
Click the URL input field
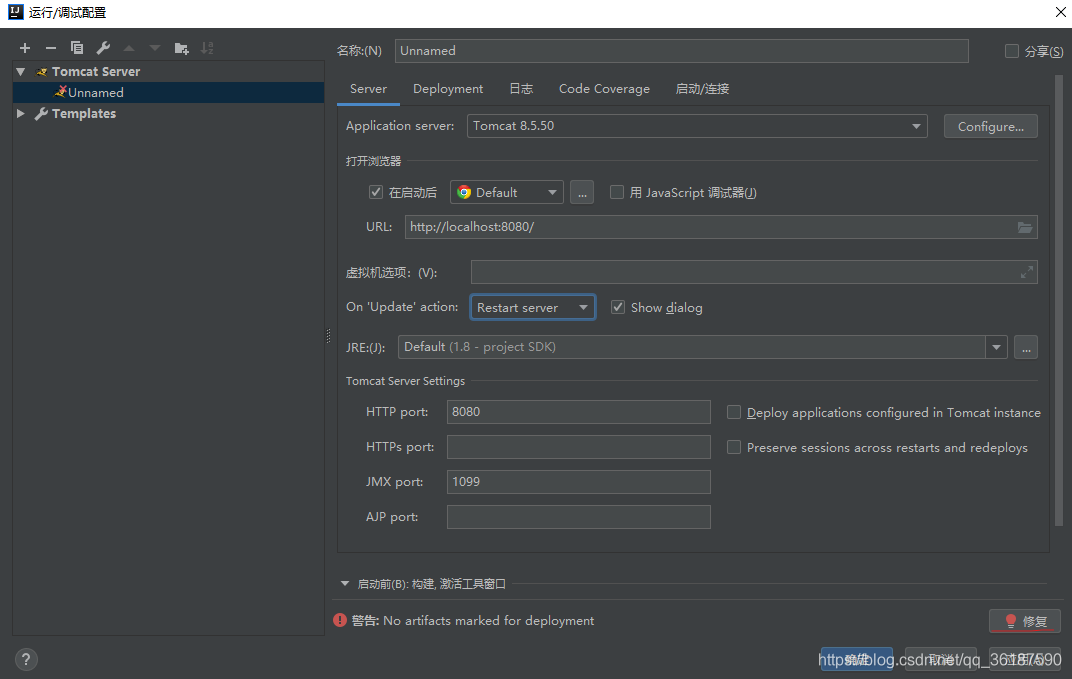point(721,227)
